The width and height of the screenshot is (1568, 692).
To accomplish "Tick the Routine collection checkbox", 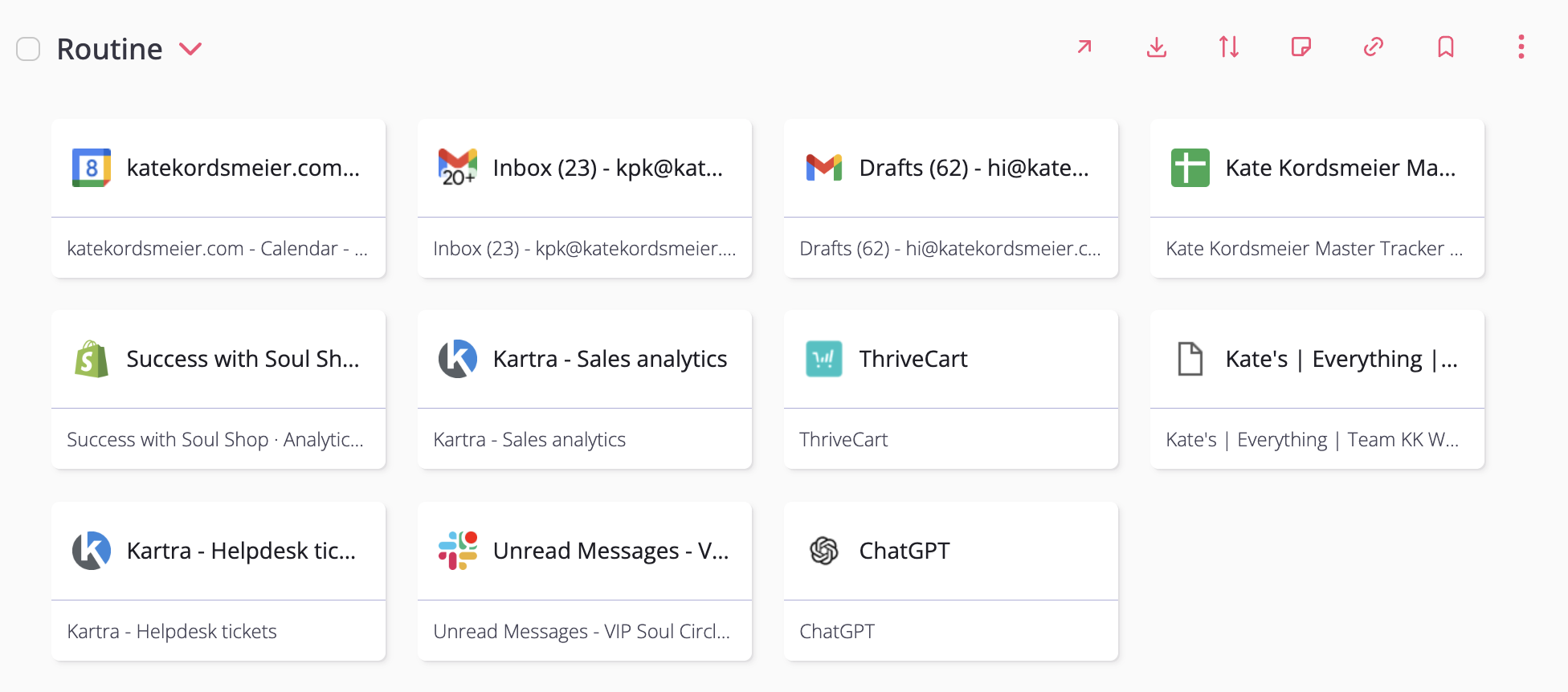I will pyautogui.click(x=28, y=49).
